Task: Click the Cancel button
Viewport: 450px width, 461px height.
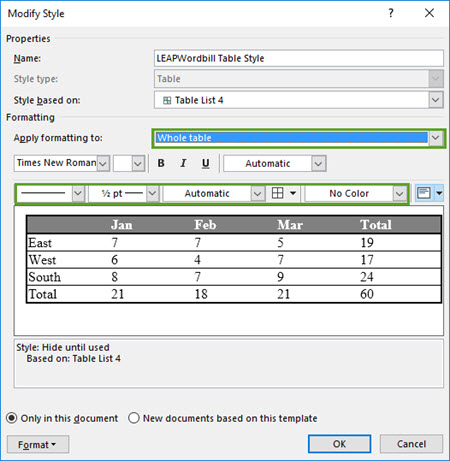Action: (x=411, y=444)
